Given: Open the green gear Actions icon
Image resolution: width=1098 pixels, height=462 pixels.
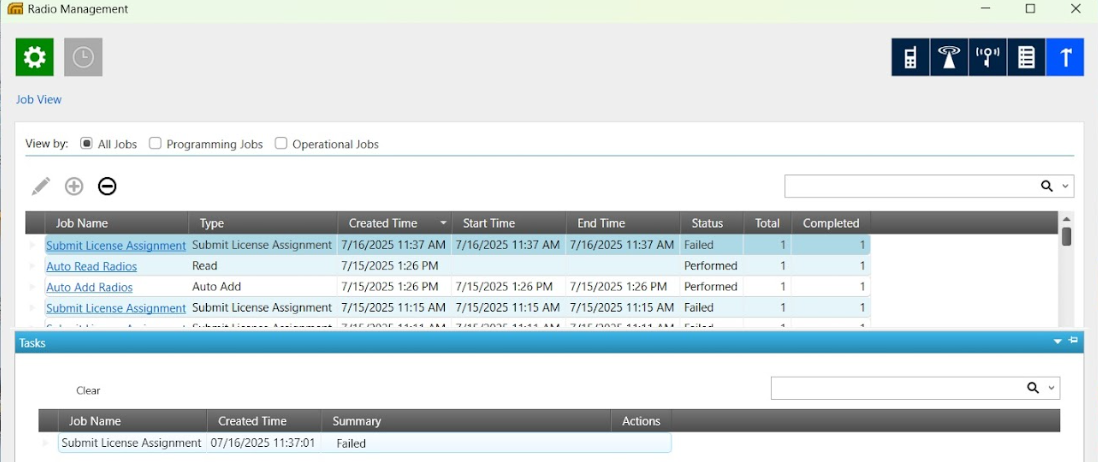Looking at the screenshot, I should [35, 57].
